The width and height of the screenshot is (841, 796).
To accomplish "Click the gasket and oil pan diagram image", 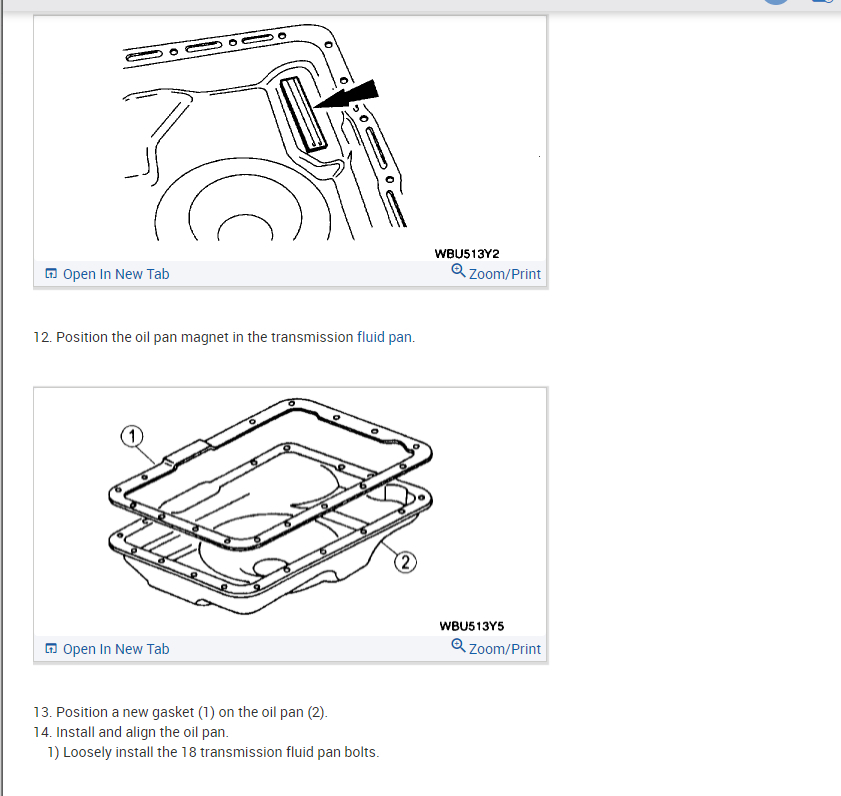I will click(x=290, y=512).
